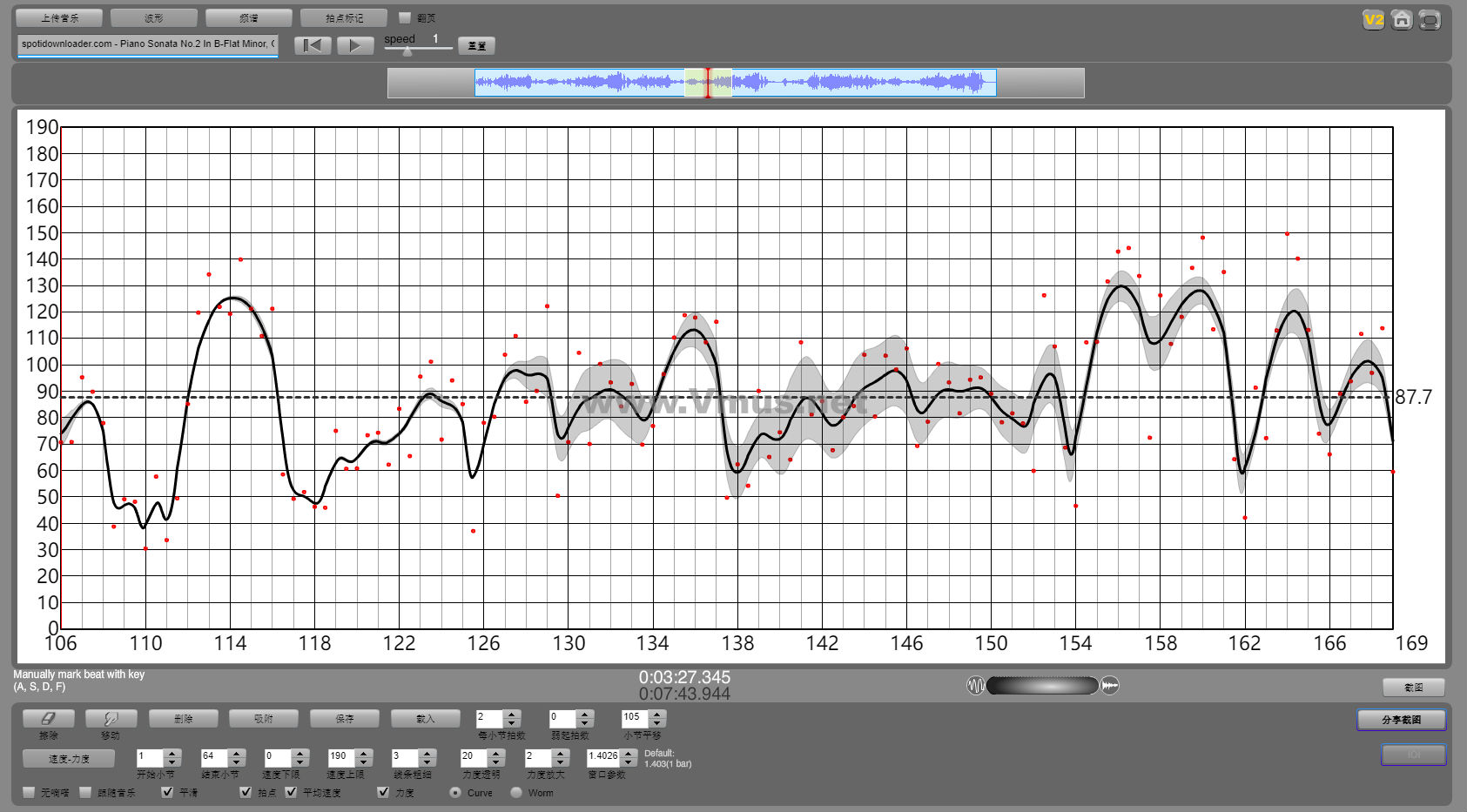Enable the 翻页 page-turn checkbox
Viewport: 1467px width, 812px height.
tap(405, 17)
